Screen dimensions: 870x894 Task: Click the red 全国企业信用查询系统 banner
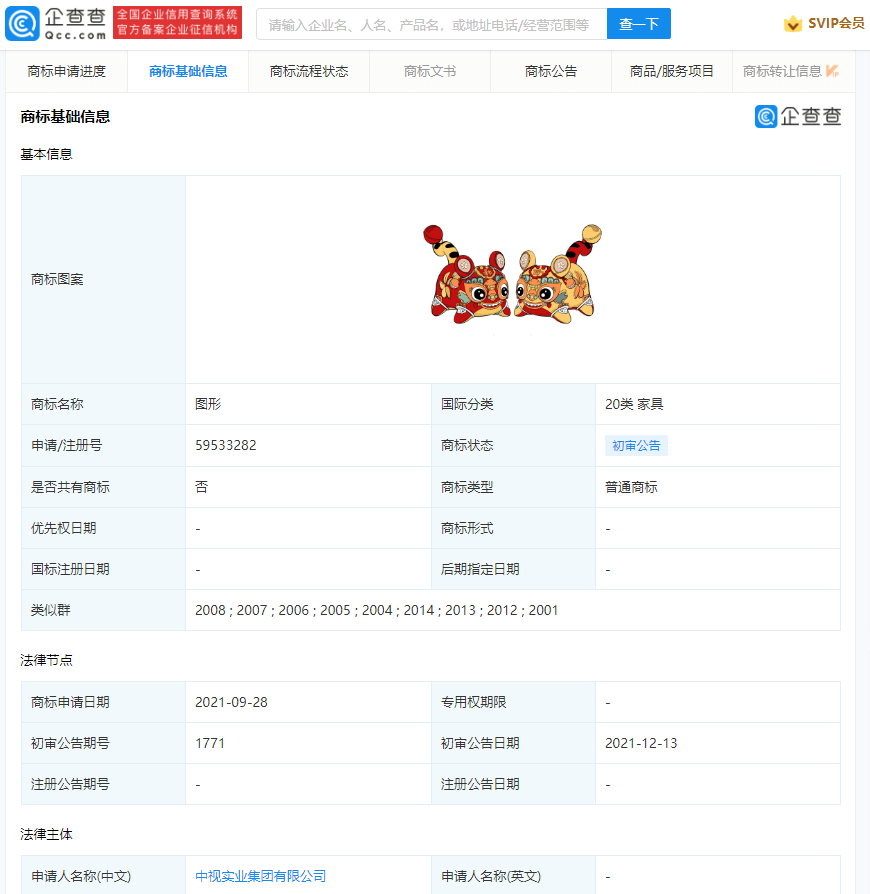coord(177,23)
